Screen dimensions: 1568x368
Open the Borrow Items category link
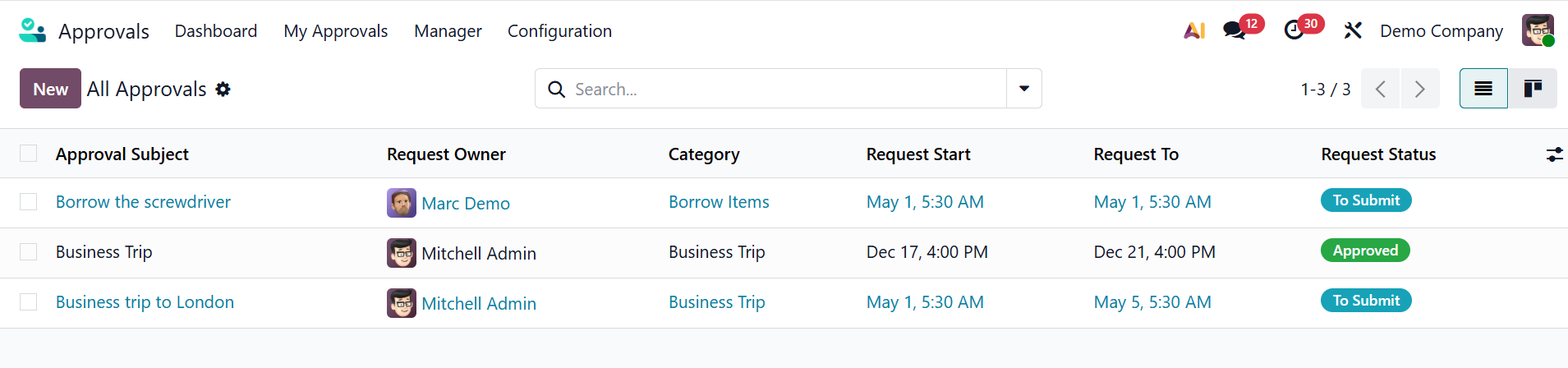(x=719, y=202)
